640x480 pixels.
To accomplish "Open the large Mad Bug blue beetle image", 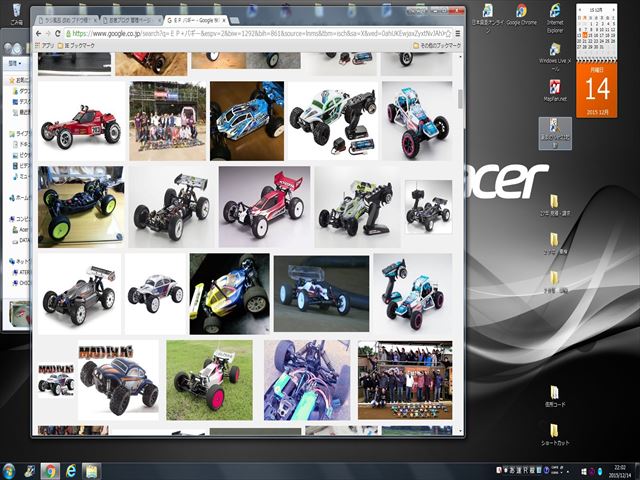I will point(118,380).
